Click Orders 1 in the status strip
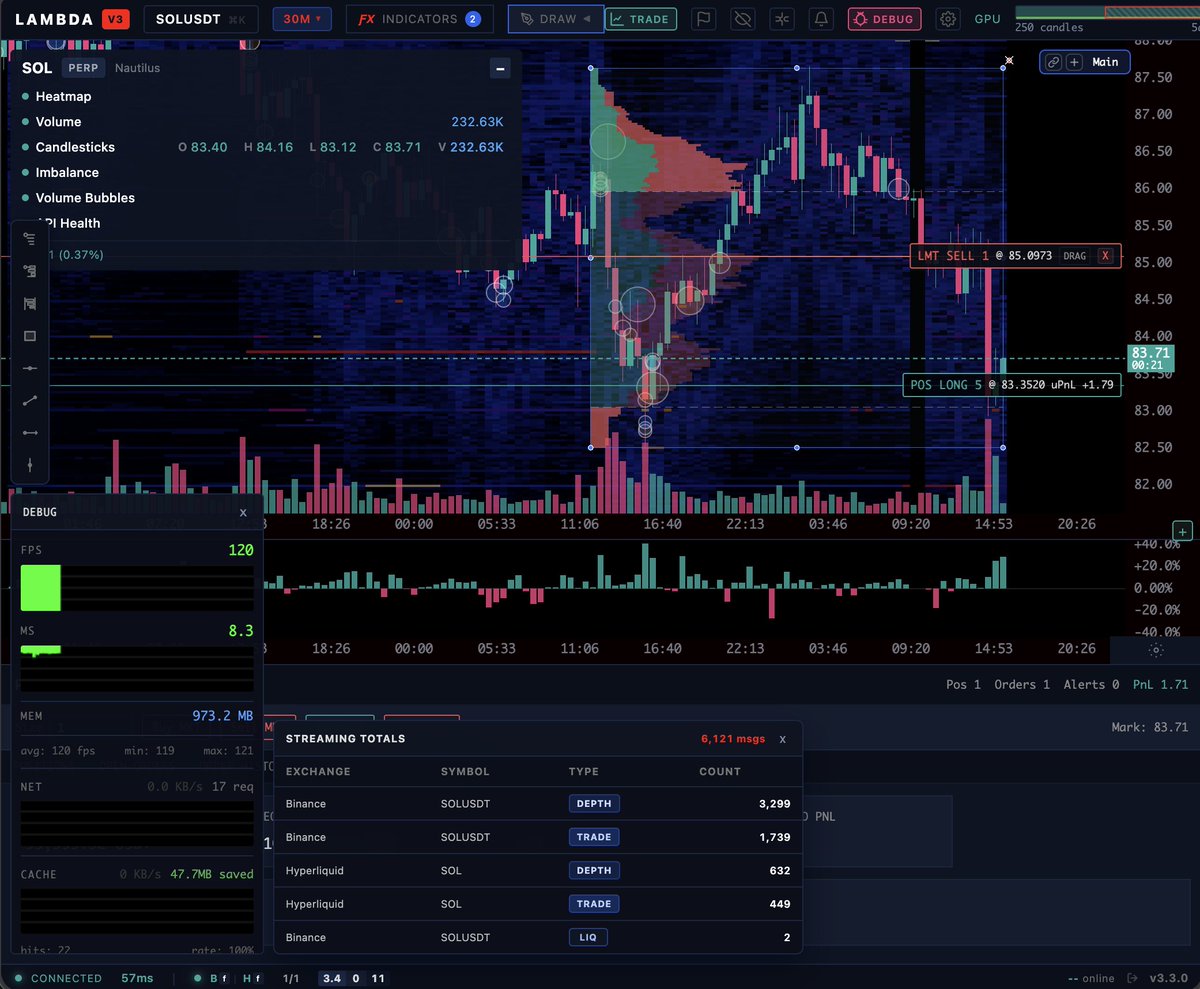The width and height of the screenshot is (1200, 989). coord(1022,685)
